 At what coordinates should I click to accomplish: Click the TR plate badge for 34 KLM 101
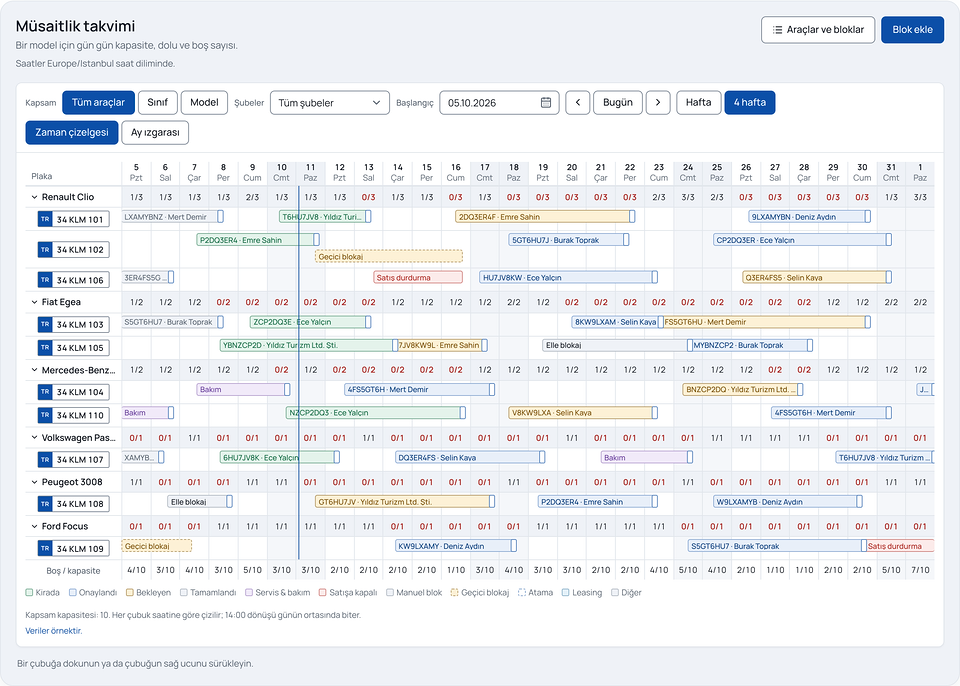click(x=45, y=219)
